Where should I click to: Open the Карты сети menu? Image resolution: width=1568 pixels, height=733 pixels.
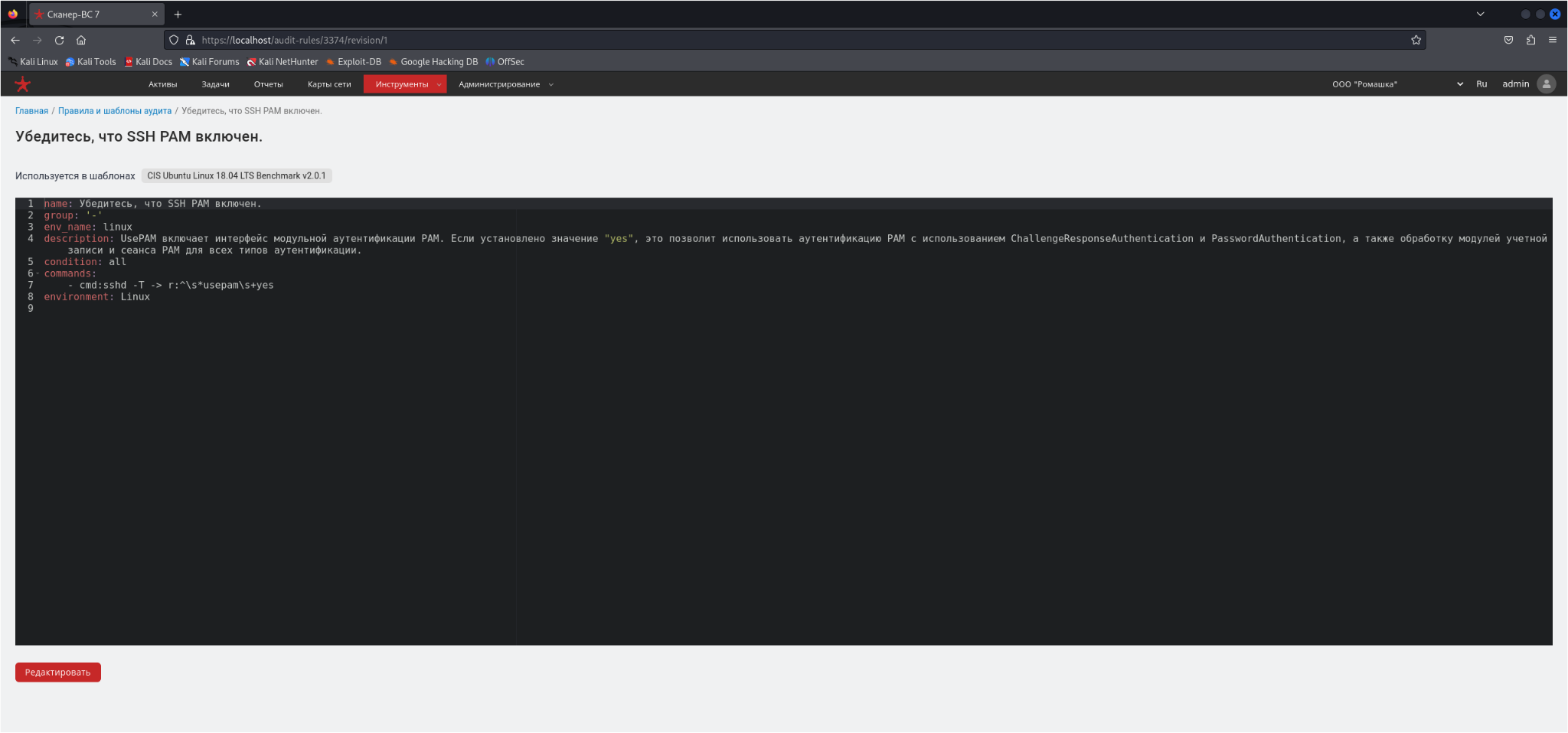pyautogui.click(x=329, y=84)
